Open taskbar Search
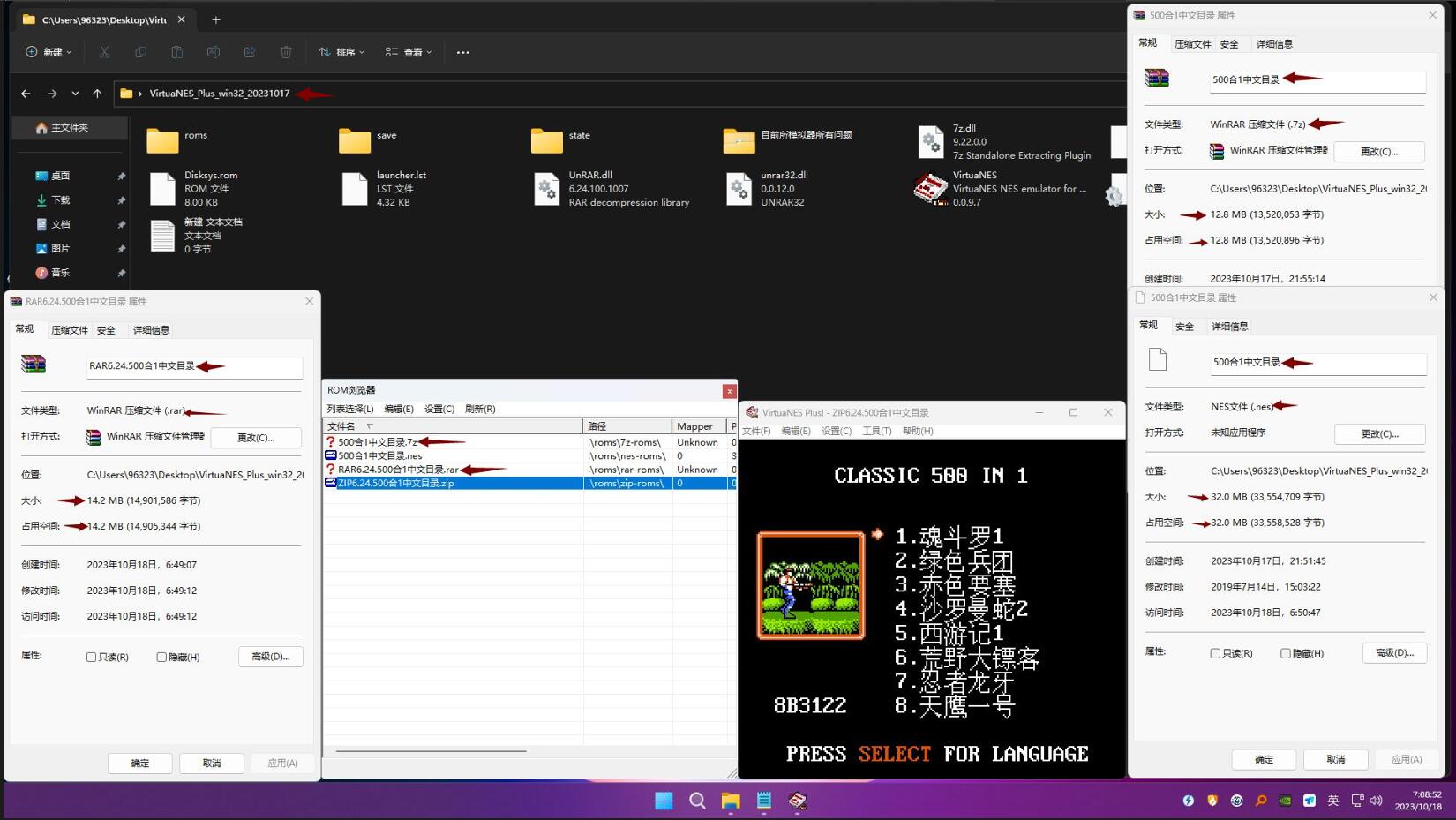1456x820 pixels. tap(697, 801)
